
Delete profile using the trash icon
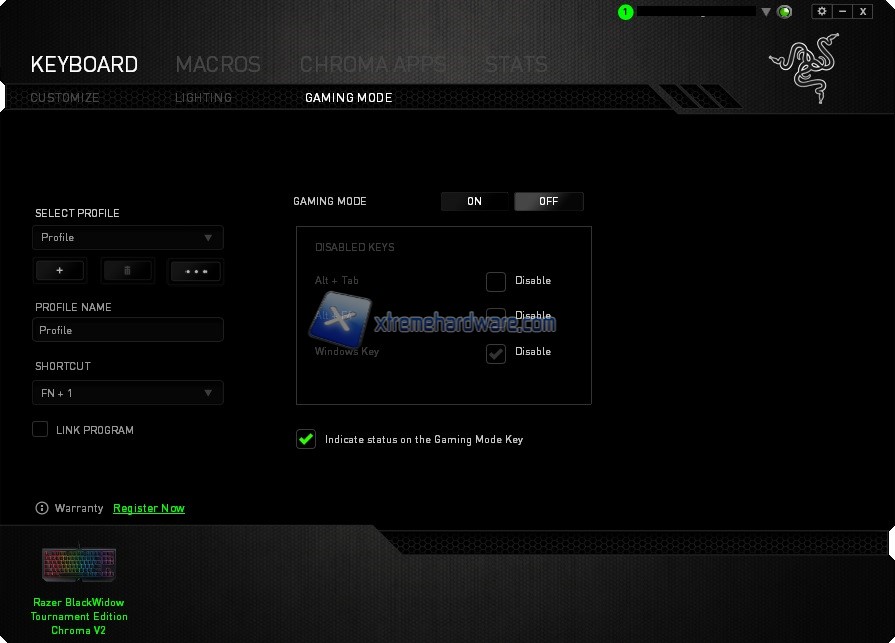click(x=128, y=270)
